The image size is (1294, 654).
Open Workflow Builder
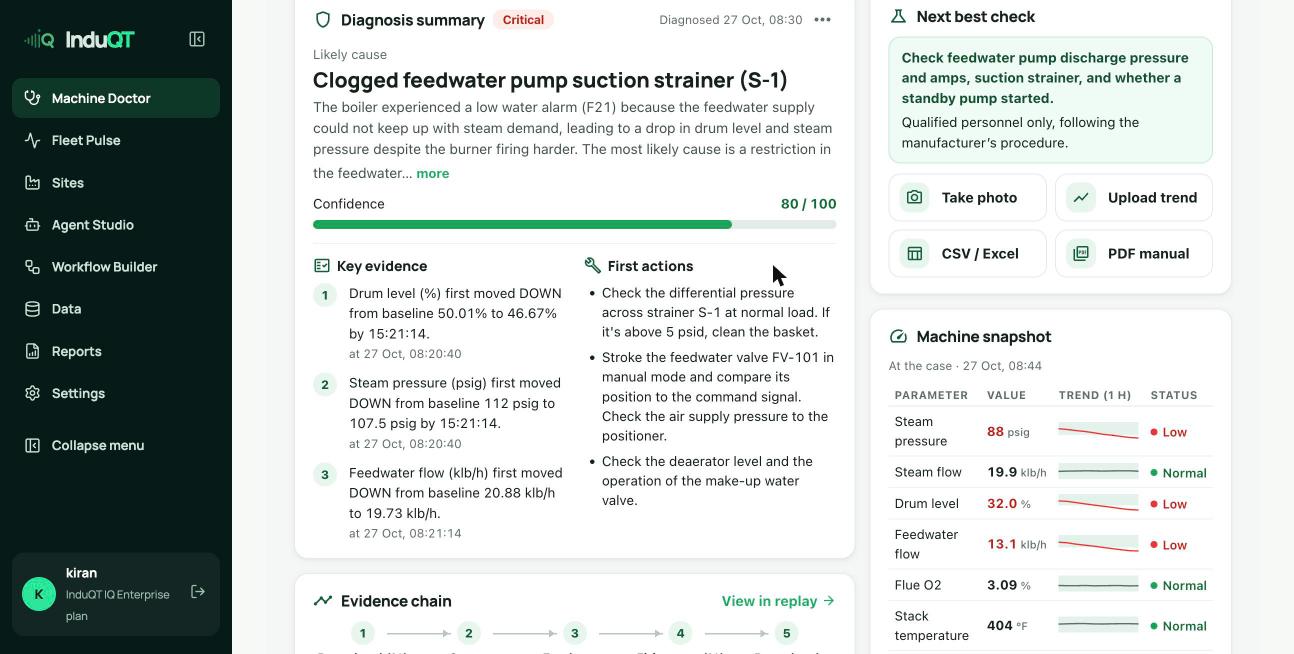point(116,267)
